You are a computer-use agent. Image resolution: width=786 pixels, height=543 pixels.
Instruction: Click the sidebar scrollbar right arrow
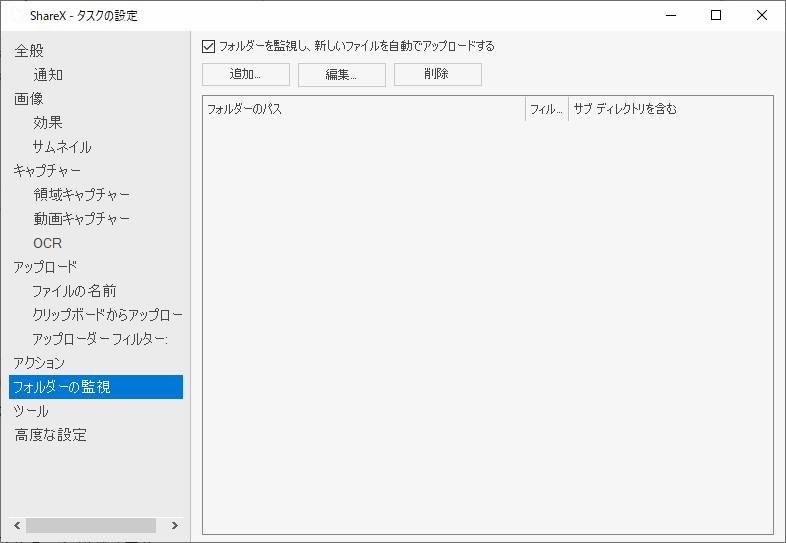[174, 525]
